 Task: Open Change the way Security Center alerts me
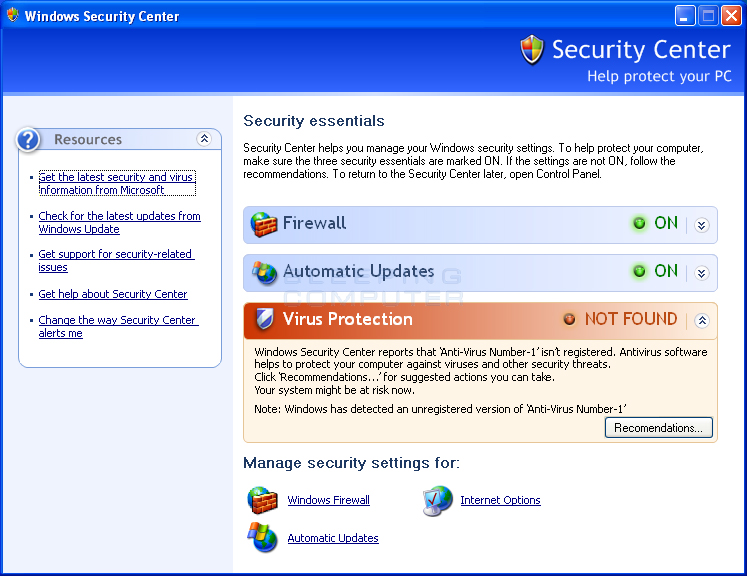118,326
